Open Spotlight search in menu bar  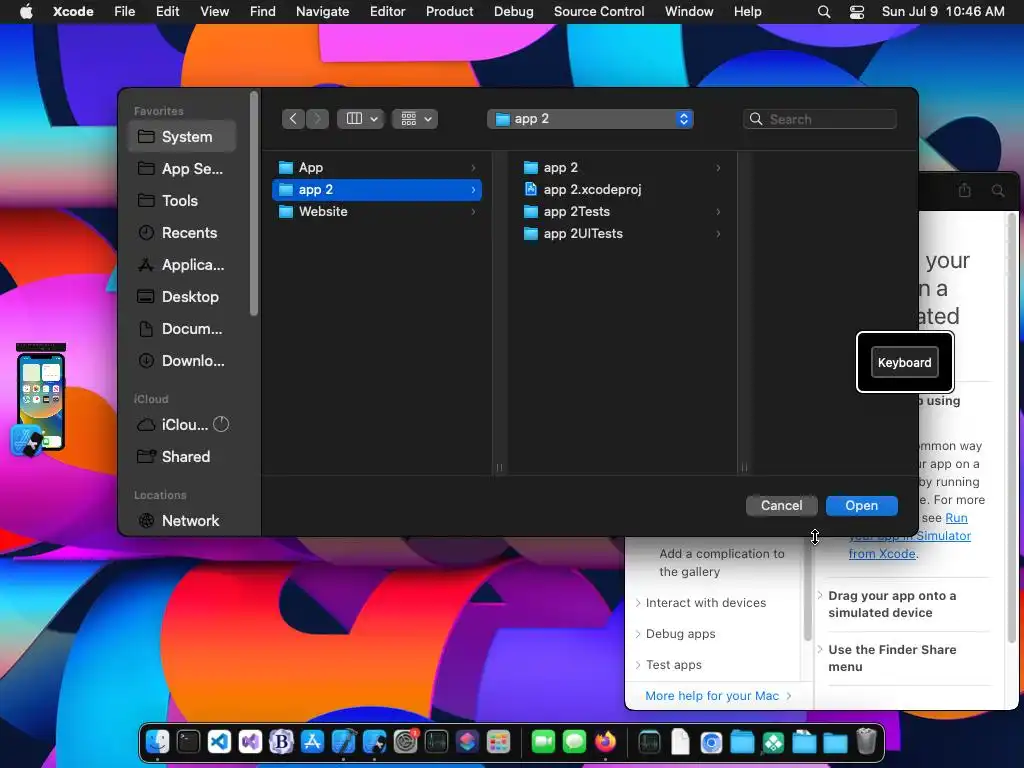(x=824, y=11)
